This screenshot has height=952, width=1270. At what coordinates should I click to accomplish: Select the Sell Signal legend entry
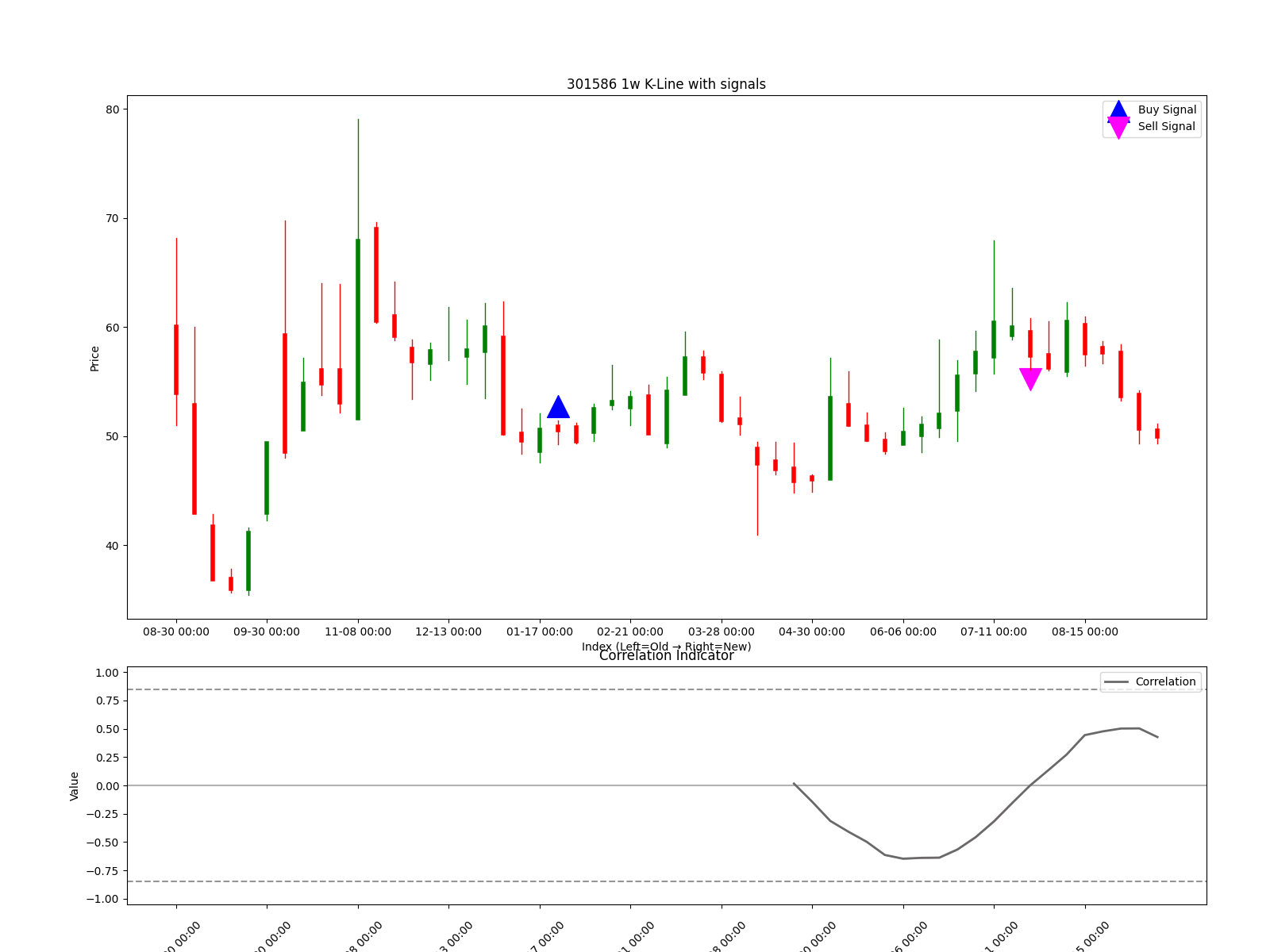coord(1151,127)
